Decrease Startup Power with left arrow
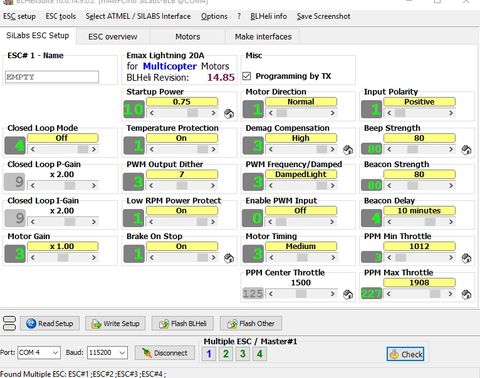Image resolution: width=480 pixels, height=378 pixels. 152,113
